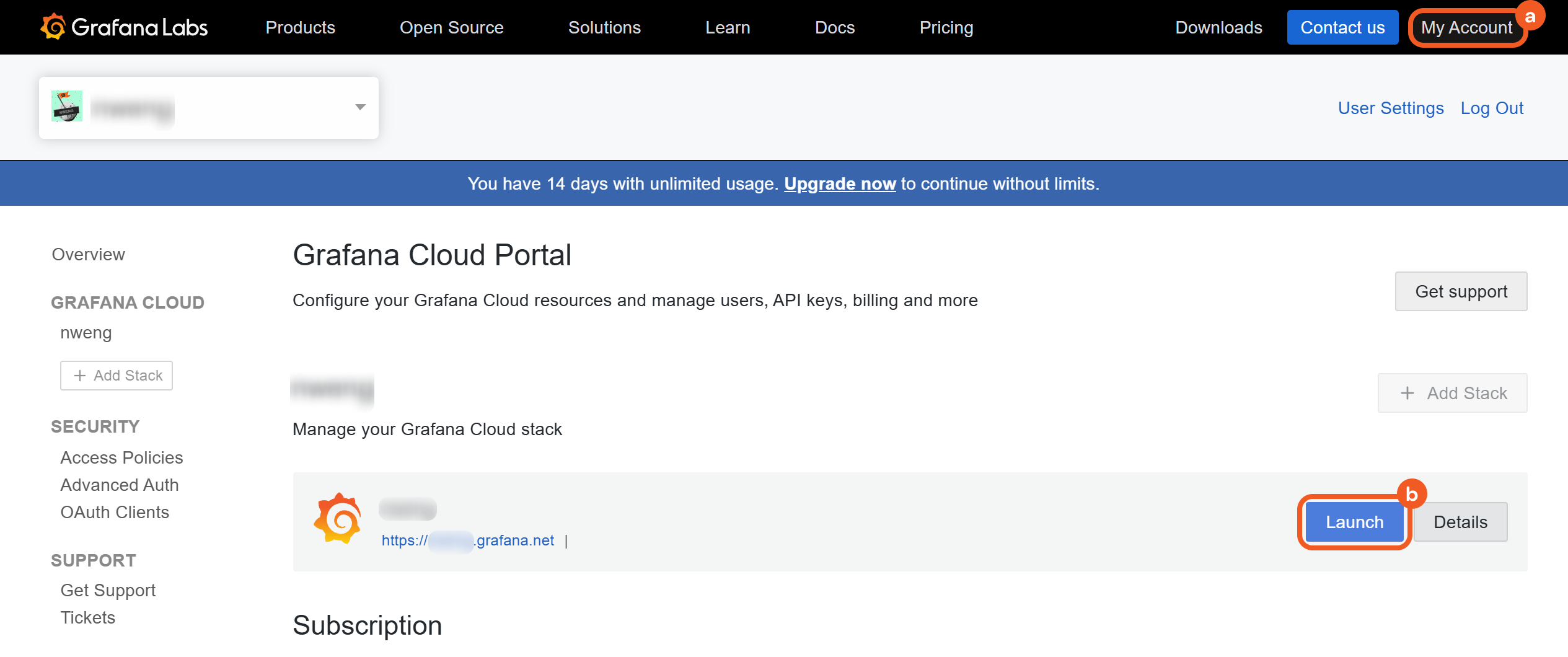The image size is (1568, 657).
Task: Select Access Policies in the sidebar
Action: click(x=121, y=457)
